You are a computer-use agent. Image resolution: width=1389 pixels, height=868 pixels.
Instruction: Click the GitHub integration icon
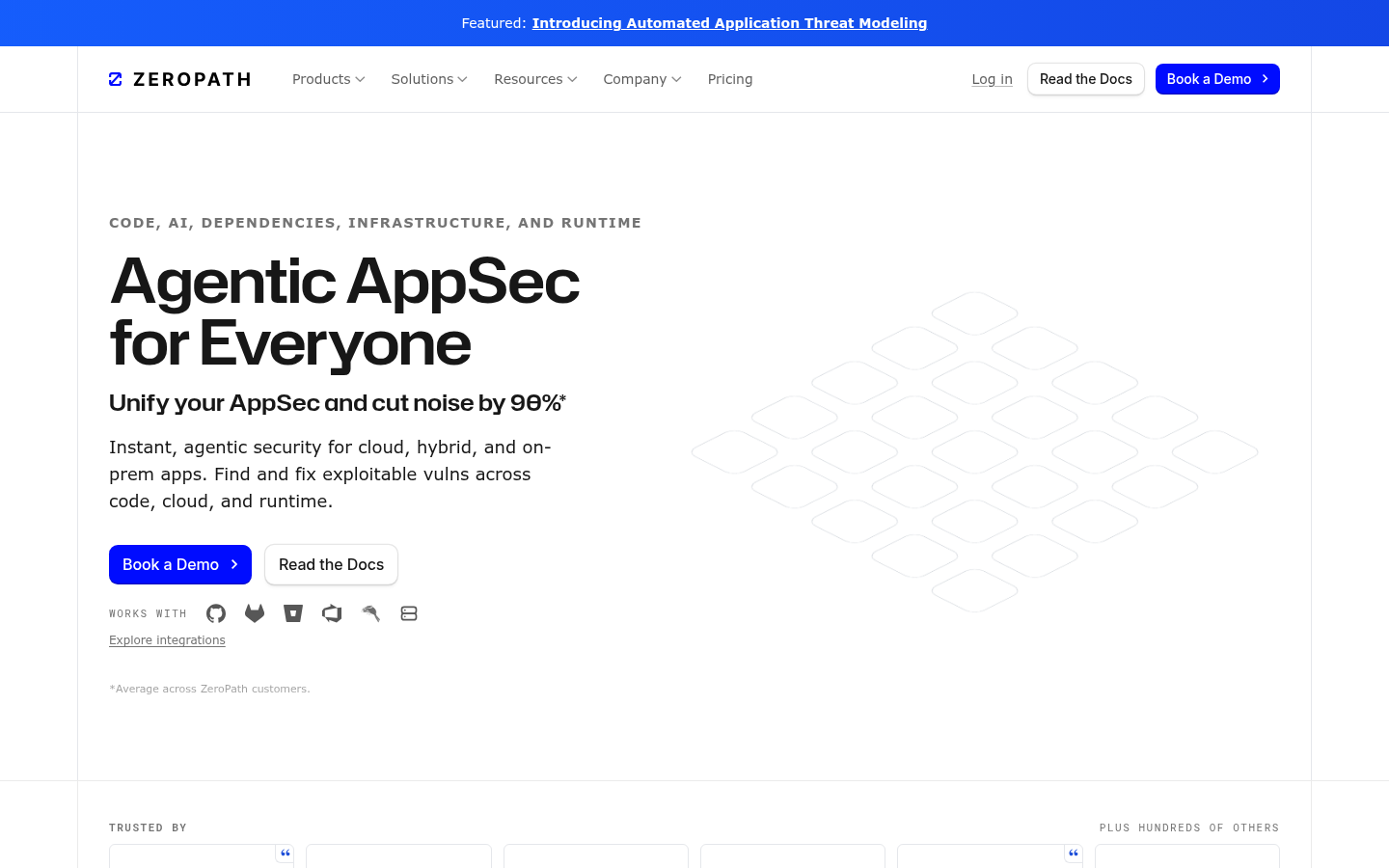pos(216,613)
